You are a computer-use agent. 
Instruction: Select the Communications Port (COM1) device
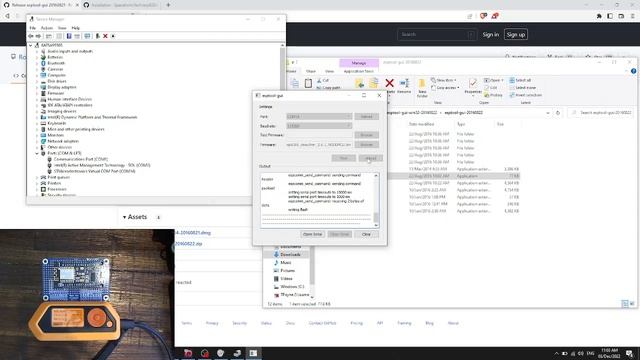click(x=81, y=159)
